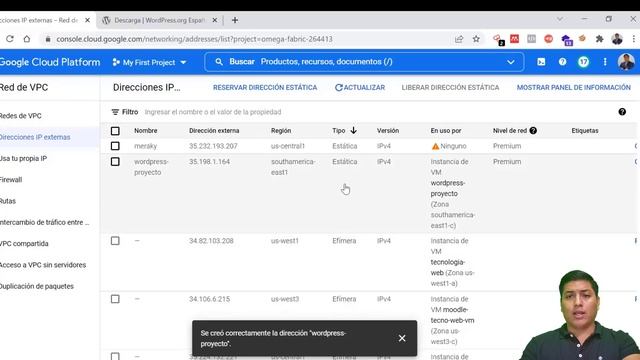Open Duplicación de paquetes in the sidebar
The image size is (640, 360).
coord(37,286)
